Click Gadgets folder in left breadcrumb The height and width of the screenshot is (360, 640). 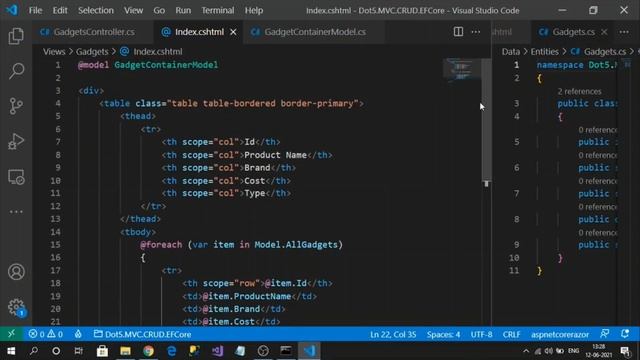[x=92, y=51]
